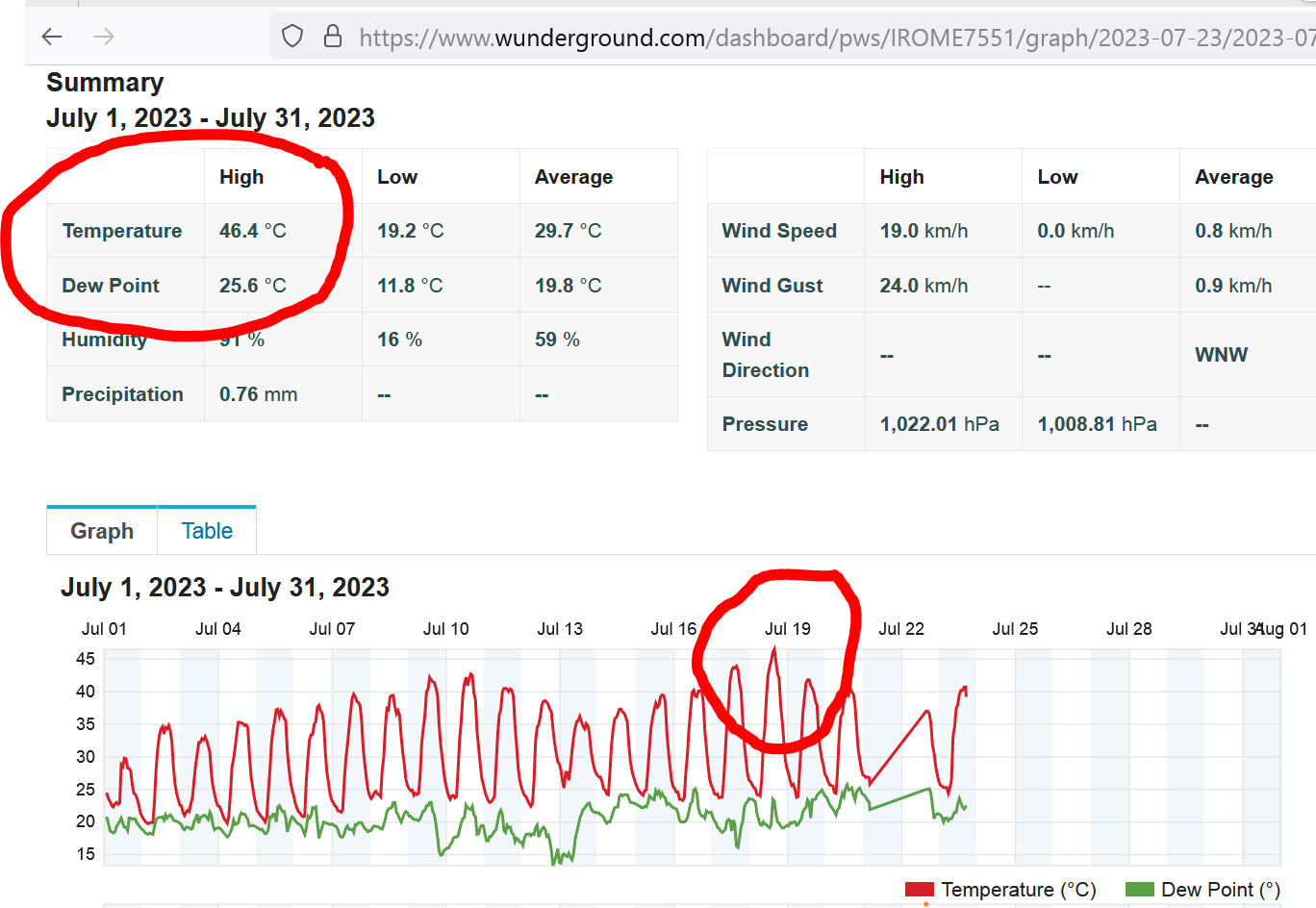Viewport: 1316px width, 908px height.
Task: Toggle the green Dew Point legend swatch
Action: pos(1139,890)
